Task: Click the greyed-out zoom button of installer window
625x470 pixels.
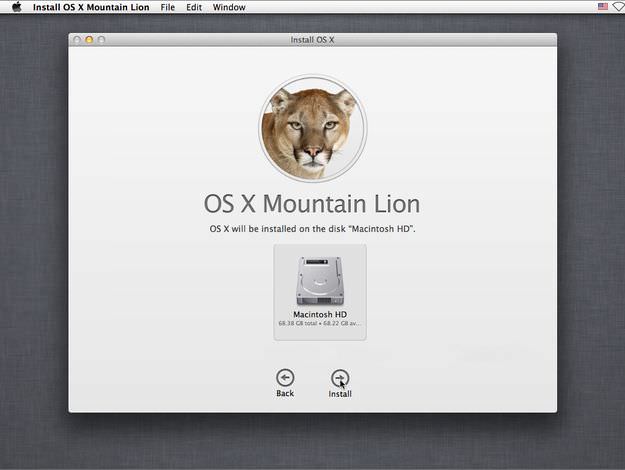Action: pos(101,40)
